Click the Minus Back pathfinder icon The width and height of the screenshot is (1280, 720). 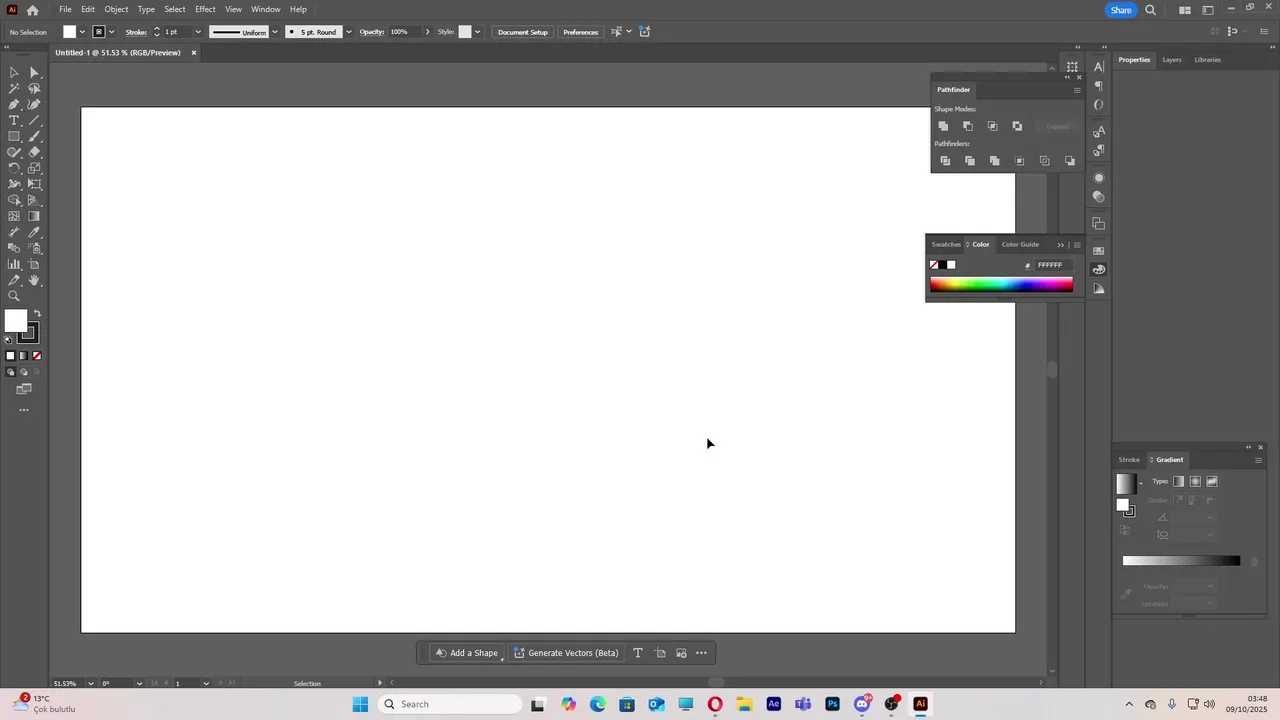1070,161
